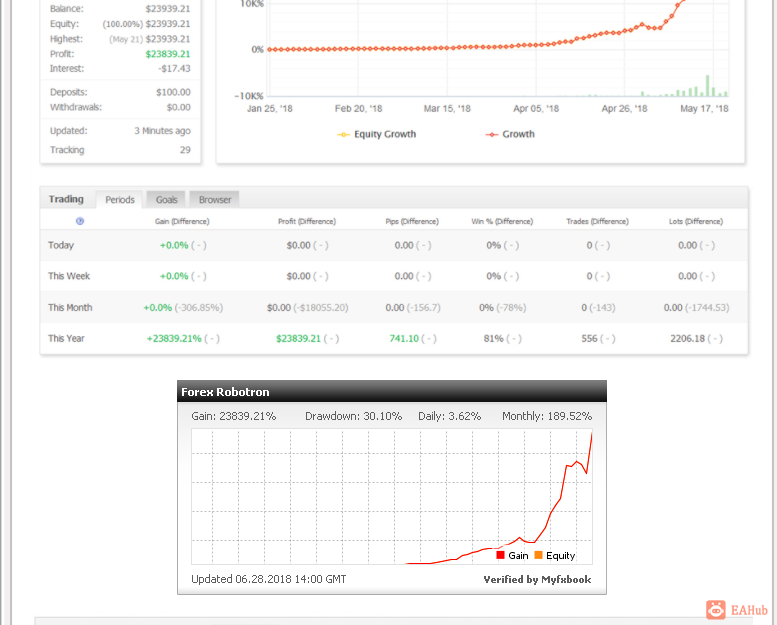
Task: Click Verified by Myfxbook link
Action: click(x=537, y=579)
